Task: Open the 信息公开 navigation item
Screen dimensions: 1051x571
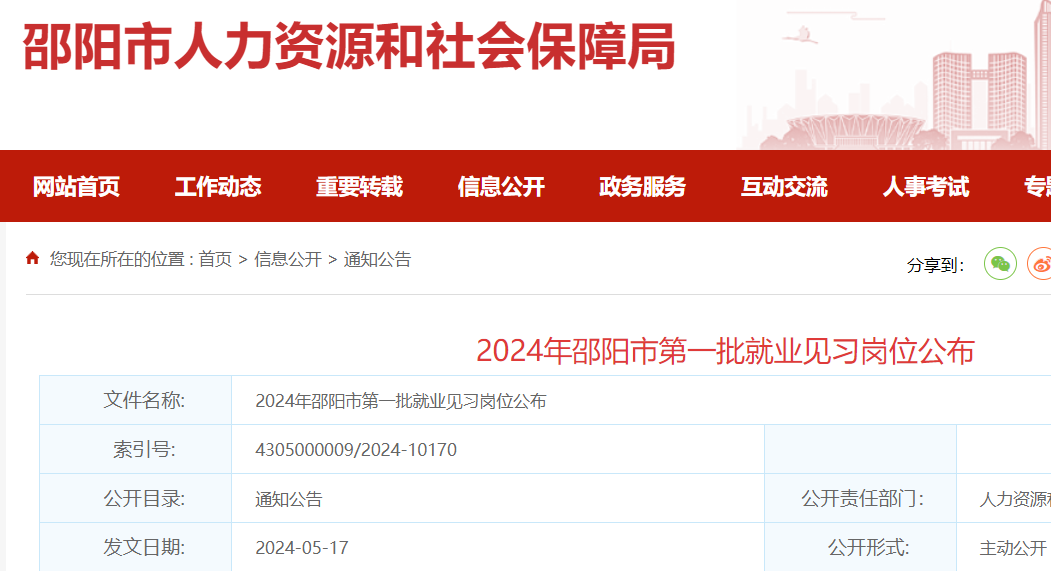Action: tap(501, 186)
